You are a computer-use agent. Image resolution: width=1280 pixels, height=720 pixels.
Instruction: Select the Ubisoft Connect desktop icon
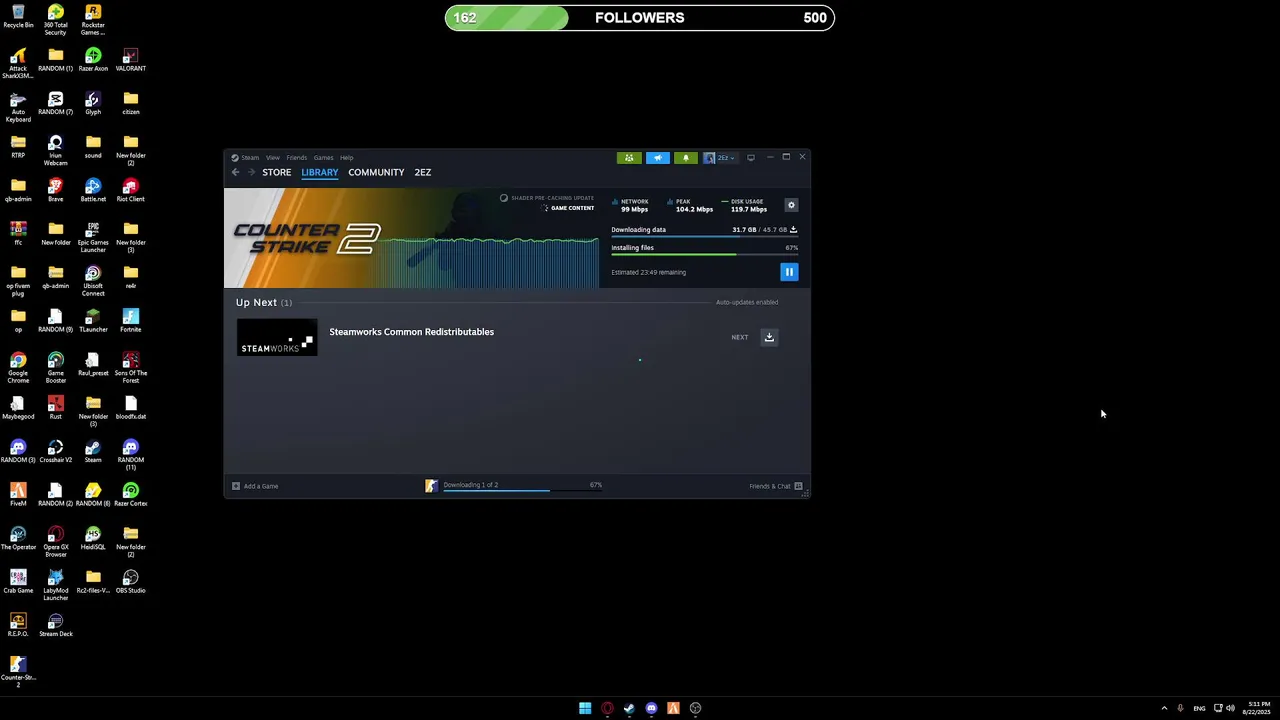pos(93,281)
